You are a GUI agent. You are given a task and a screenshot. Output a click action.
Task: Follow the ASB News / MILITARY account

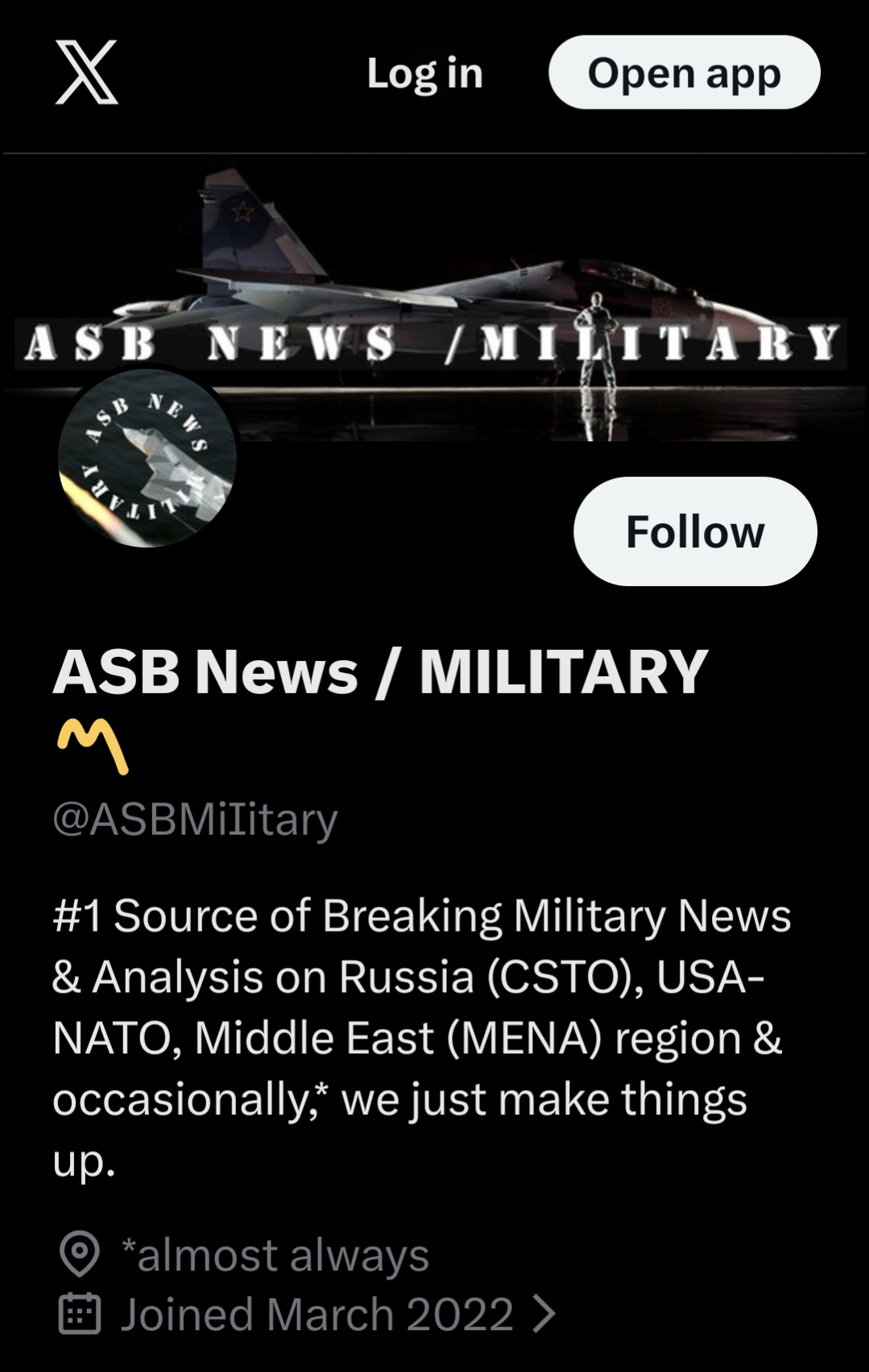coord(695,531)
